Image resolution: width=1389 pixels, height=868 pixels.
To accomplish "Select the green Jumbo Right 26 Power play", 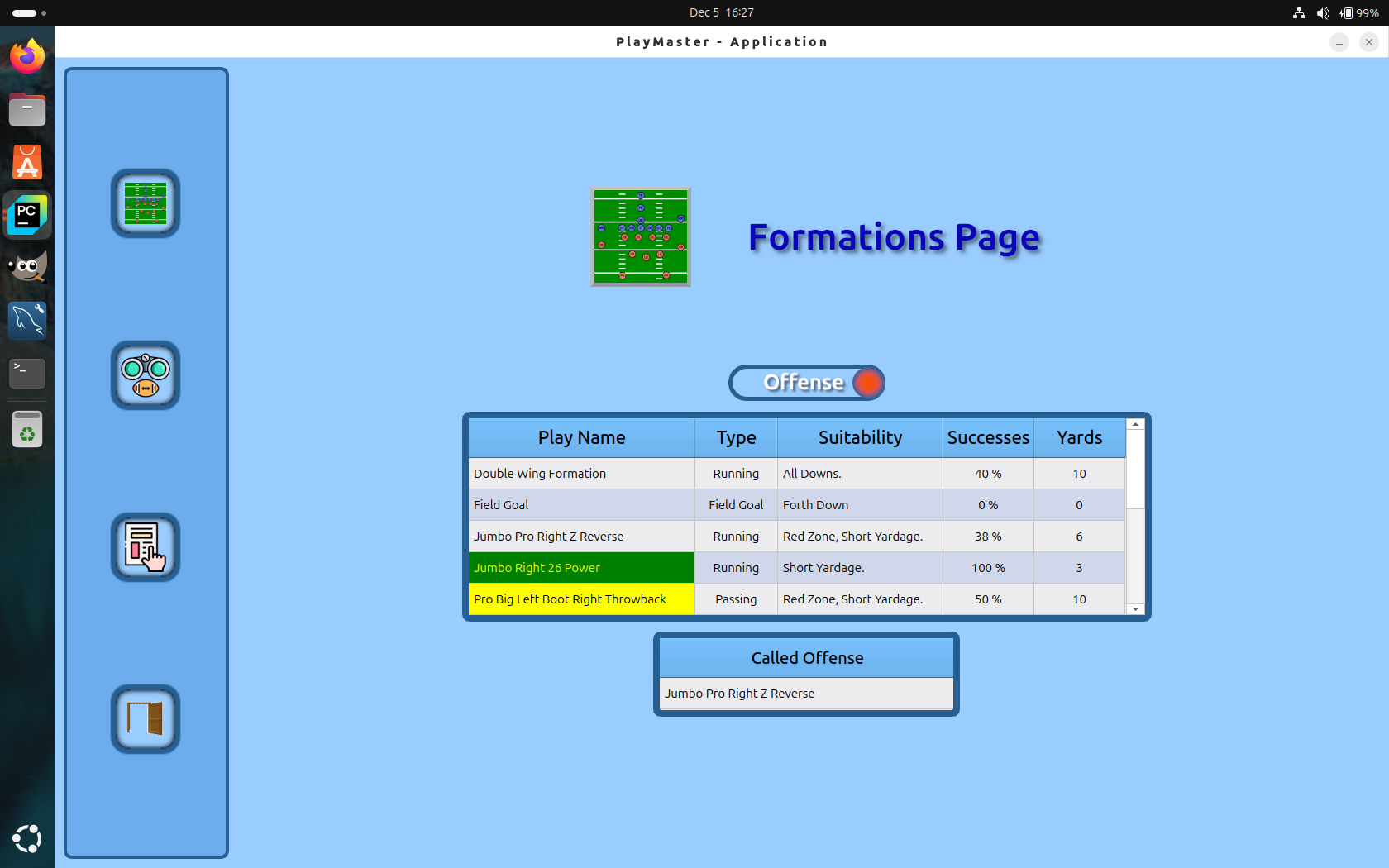I will pos(581,568).
